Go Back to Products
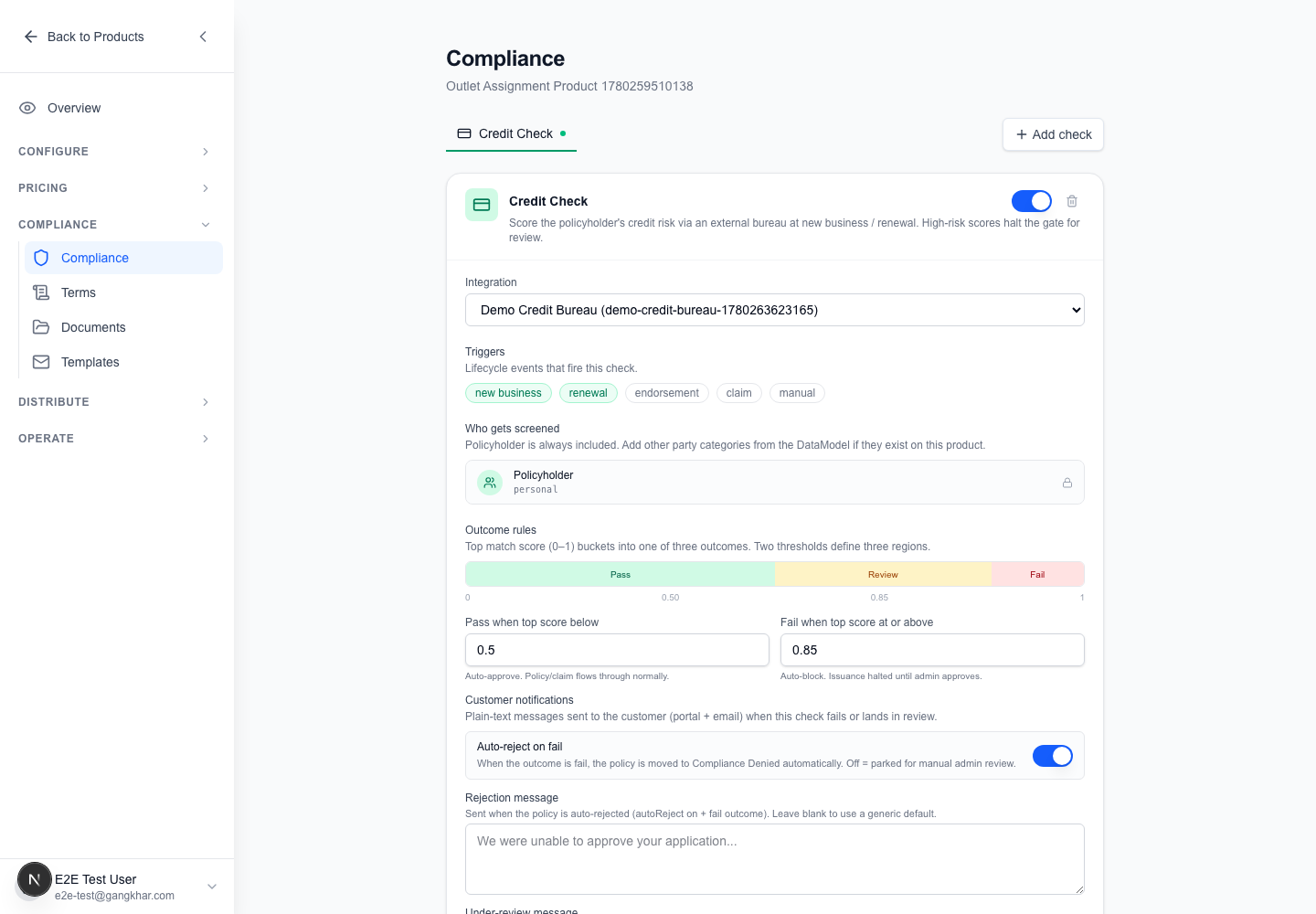 click(84, 37)
